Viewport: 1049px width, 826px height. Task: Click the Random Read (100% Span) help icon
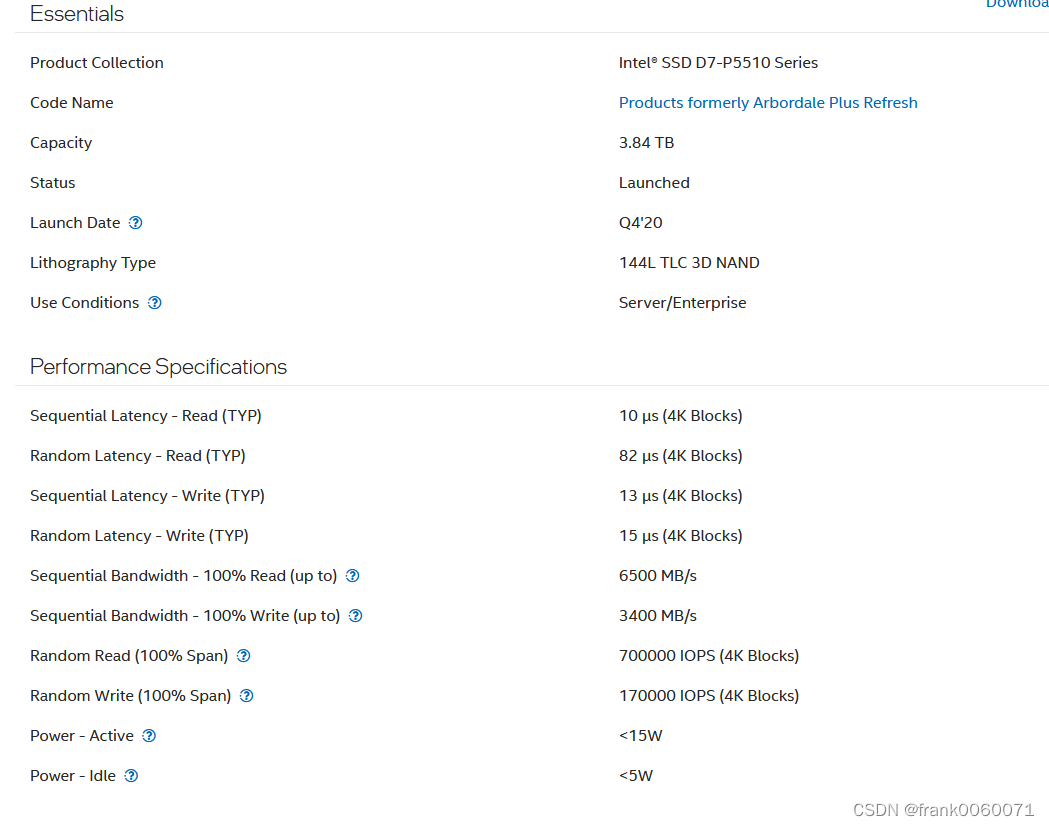pos(243,656)
